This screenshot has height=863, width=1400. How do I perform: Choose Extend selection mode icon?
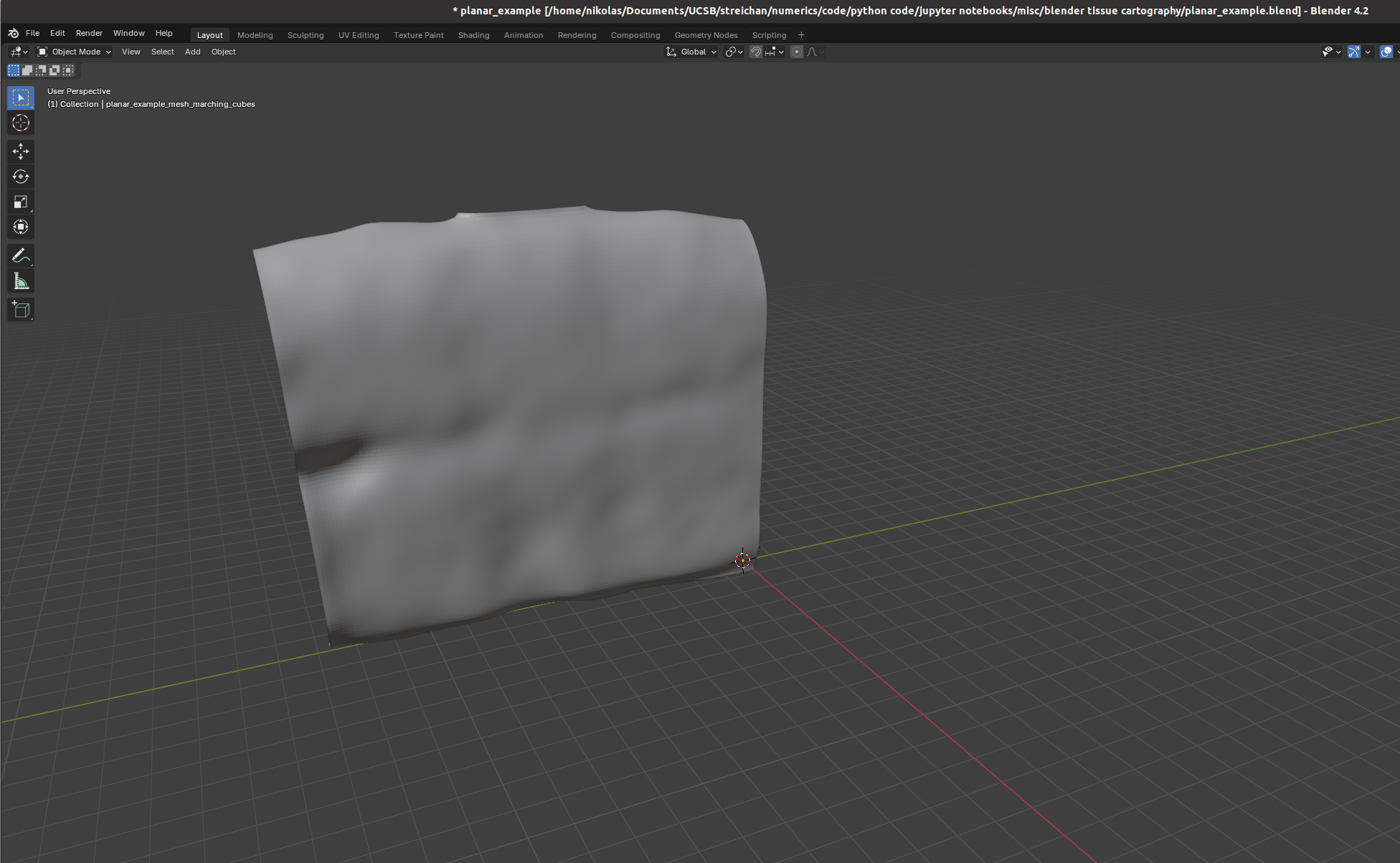point(27,70)
